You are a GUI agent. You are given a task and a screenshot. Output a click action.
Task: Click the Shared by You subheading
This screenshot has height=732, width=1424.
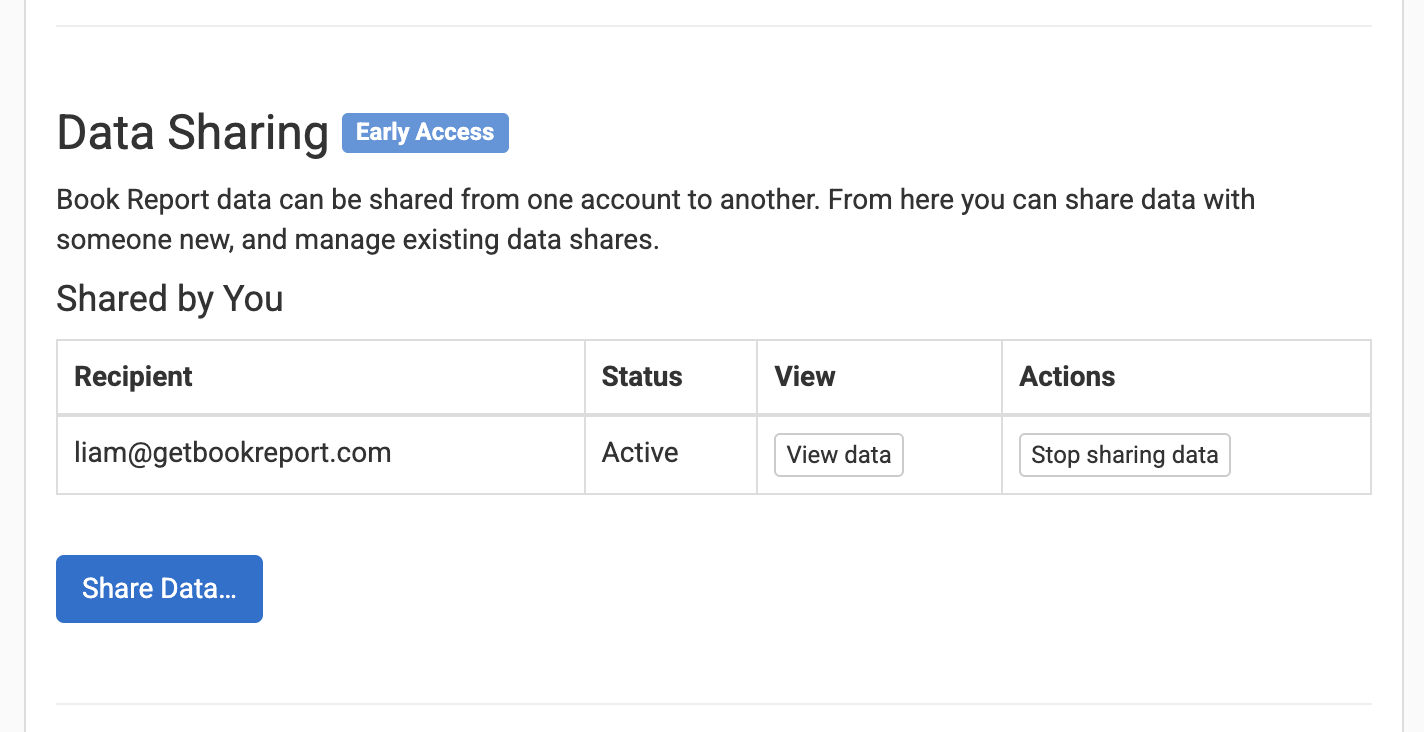tap(170, 299)
